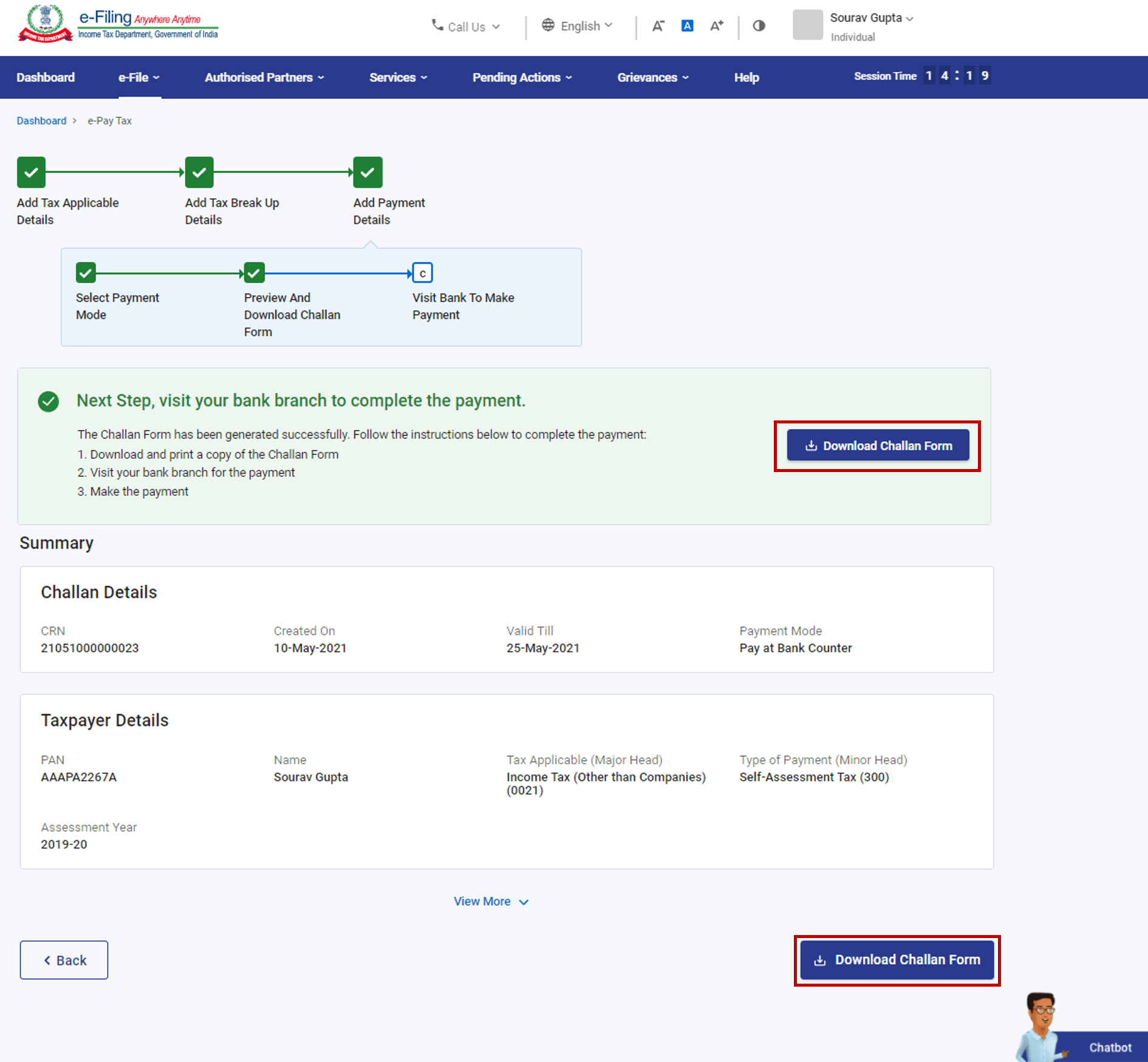1148x1062 pixels.
Task: Click the decrease font size icon
Action: point(658,26)
